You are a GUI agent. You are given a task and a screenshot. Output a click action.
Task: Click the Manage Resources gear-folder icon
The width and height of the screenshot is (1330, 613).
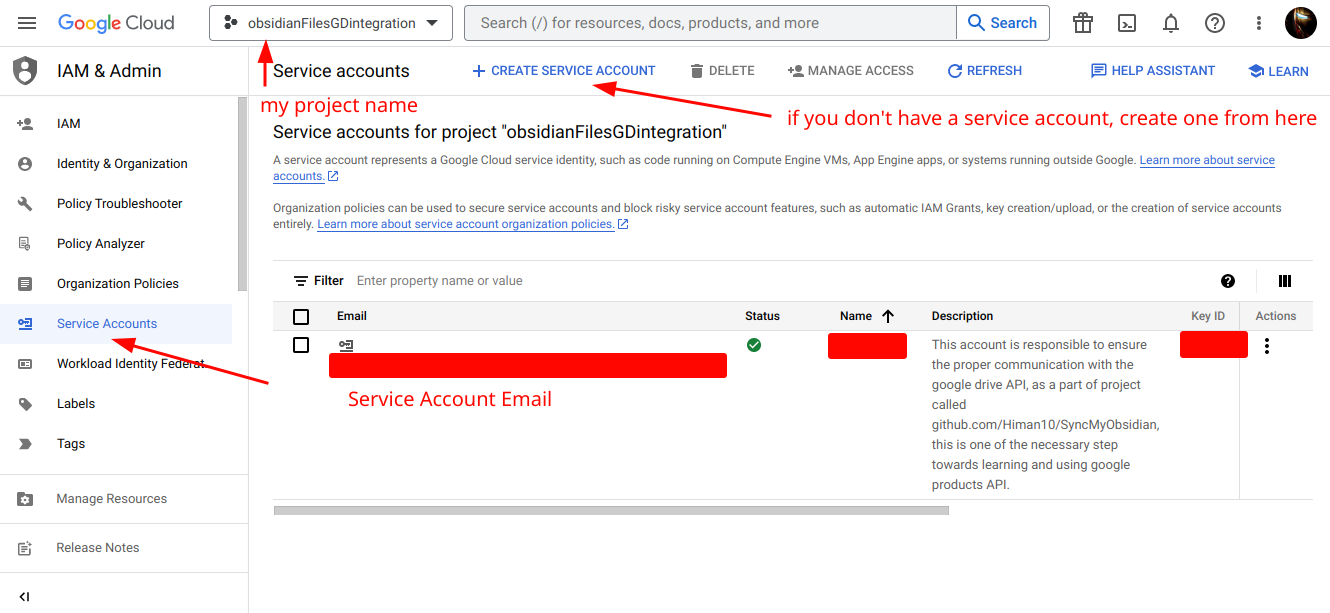point(25,499)
